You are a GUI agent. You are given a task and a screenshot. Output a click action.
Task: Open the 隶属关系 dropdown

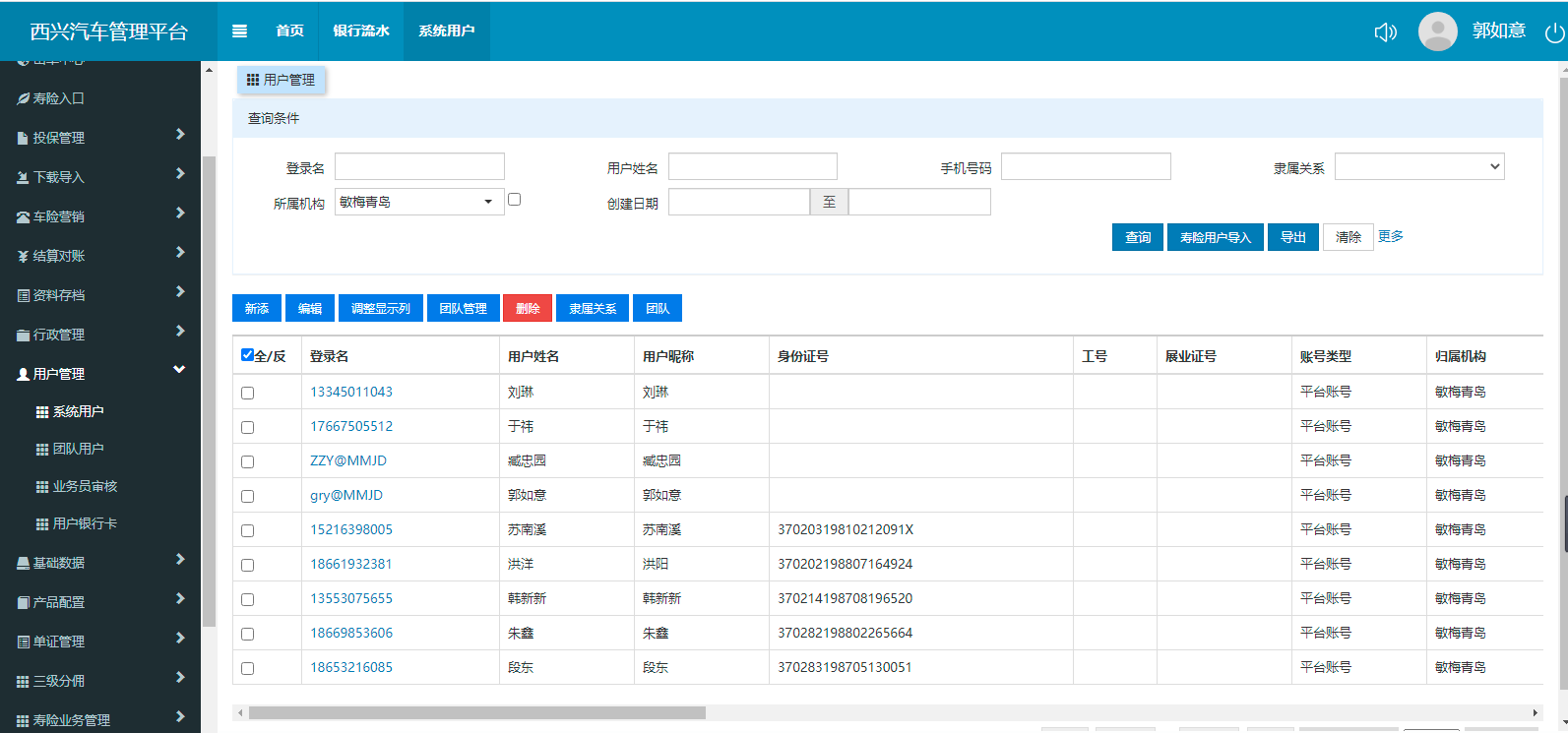1418,167
